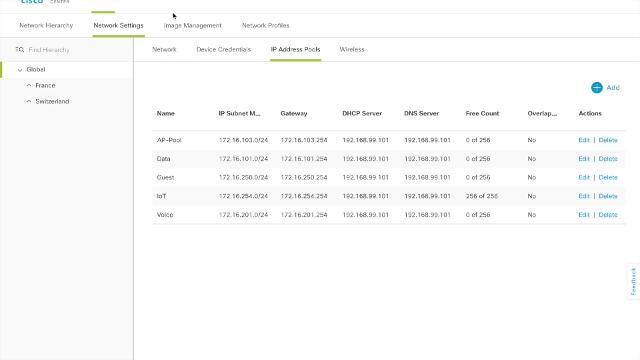The height and width of the screenshot is (360, 640).
Task: Click subnet 172.16.103.0/24 cell
Action: pyautogui.click(x=244, y=140)
